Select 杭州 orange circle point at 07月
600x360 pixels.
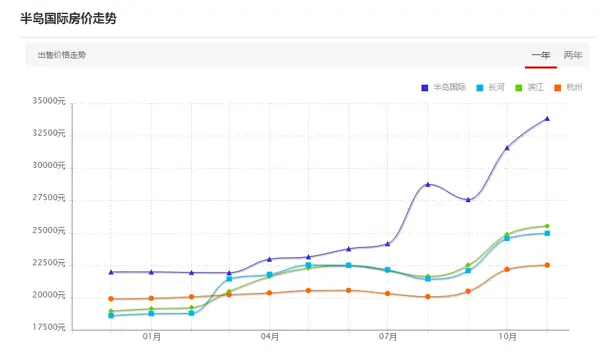coord(388,294)
